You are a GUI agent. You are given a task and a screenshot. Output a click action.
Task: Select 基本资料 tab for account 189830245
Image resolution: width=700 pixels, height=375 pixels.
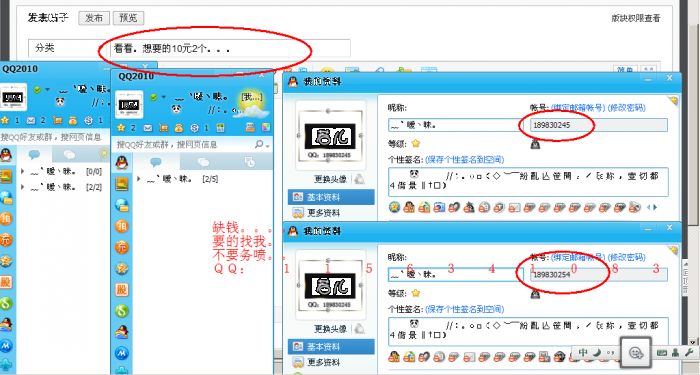(x=331, y=197)
